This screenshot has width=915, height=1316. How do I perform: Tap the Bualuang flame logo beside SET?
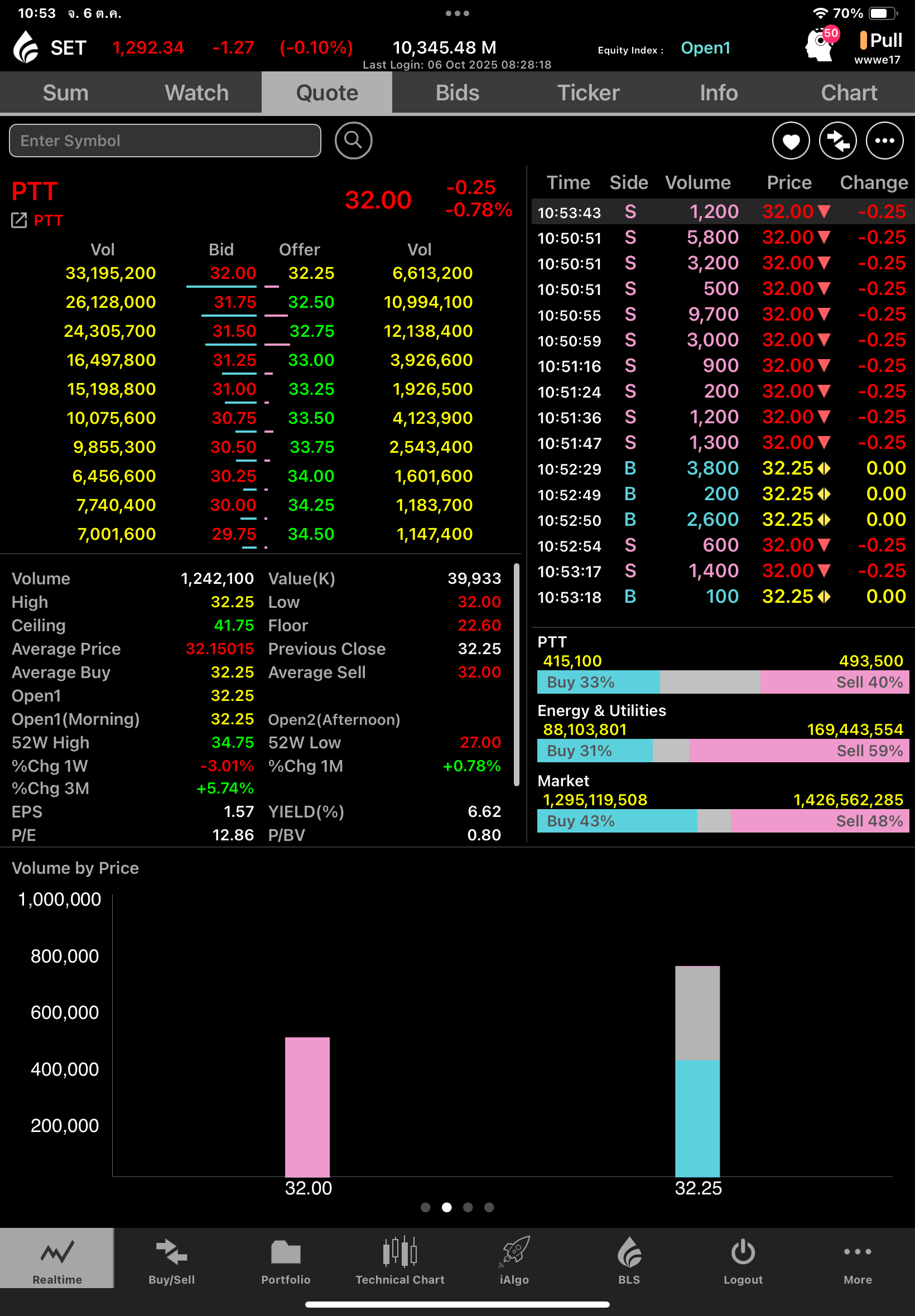point(26,47)
